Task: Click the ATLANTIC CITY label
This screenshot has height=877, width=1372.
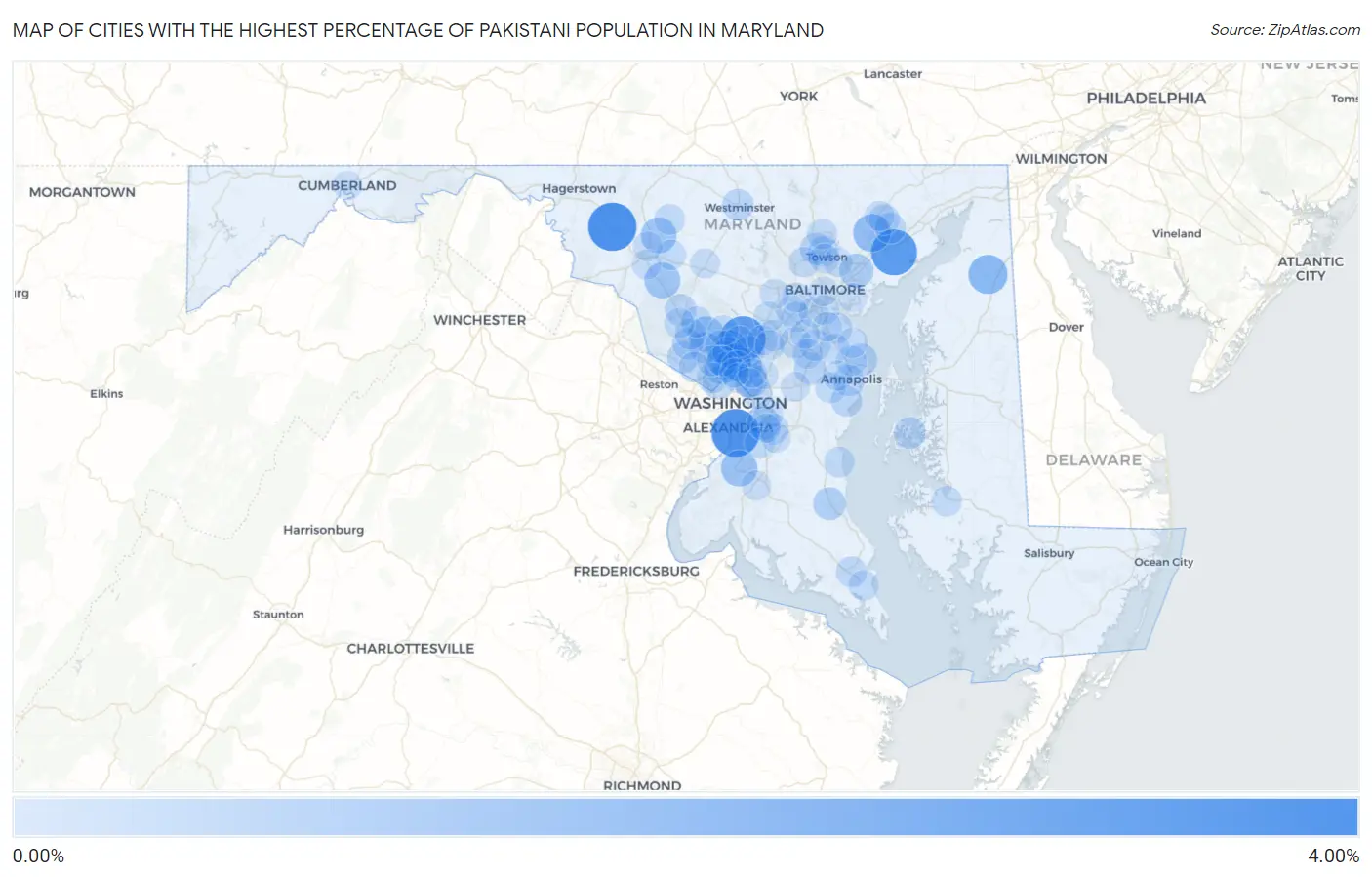Action: pos(1311,268)
